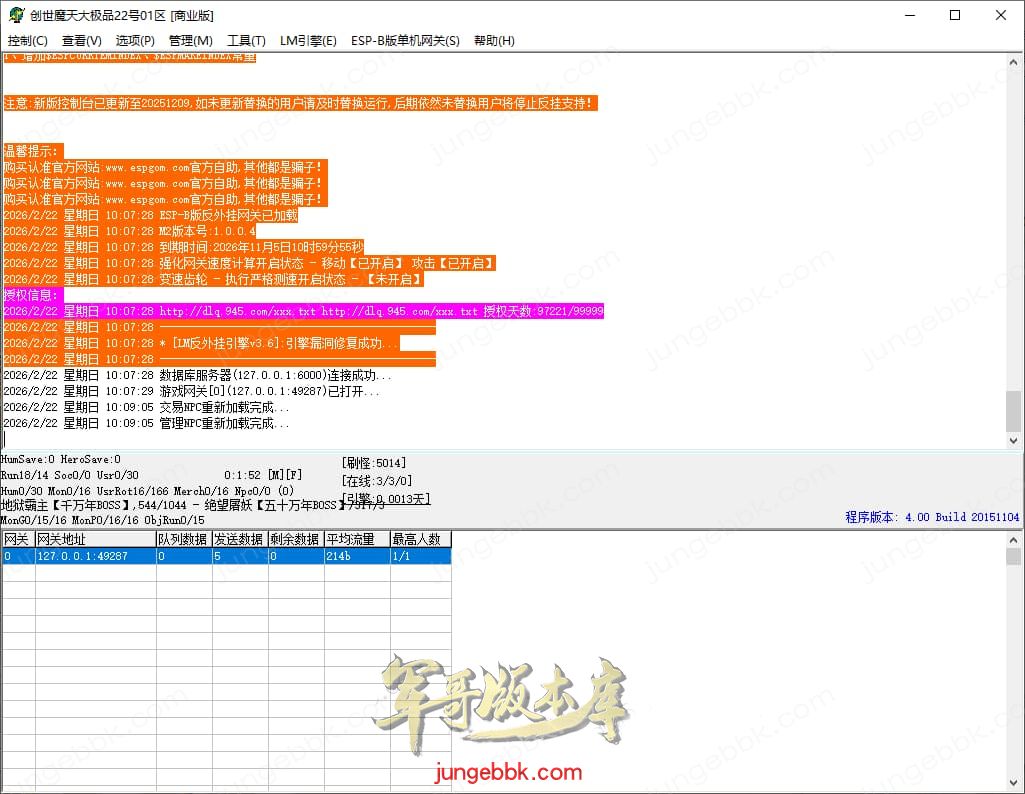Click the log panel scroll down arrow
The image size is (1025, 794).
point(1014,440)
